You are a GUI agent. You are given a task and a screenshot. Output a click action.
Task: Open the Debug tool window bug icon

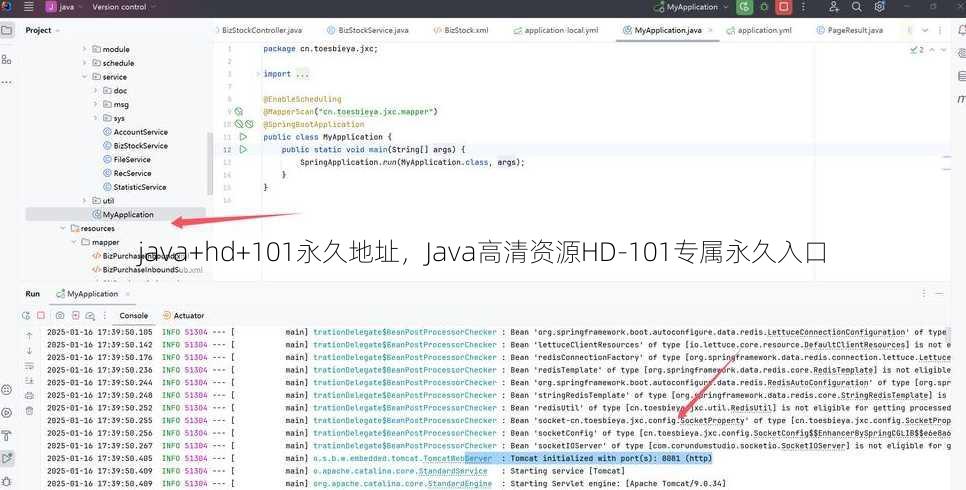coord(7,481)
